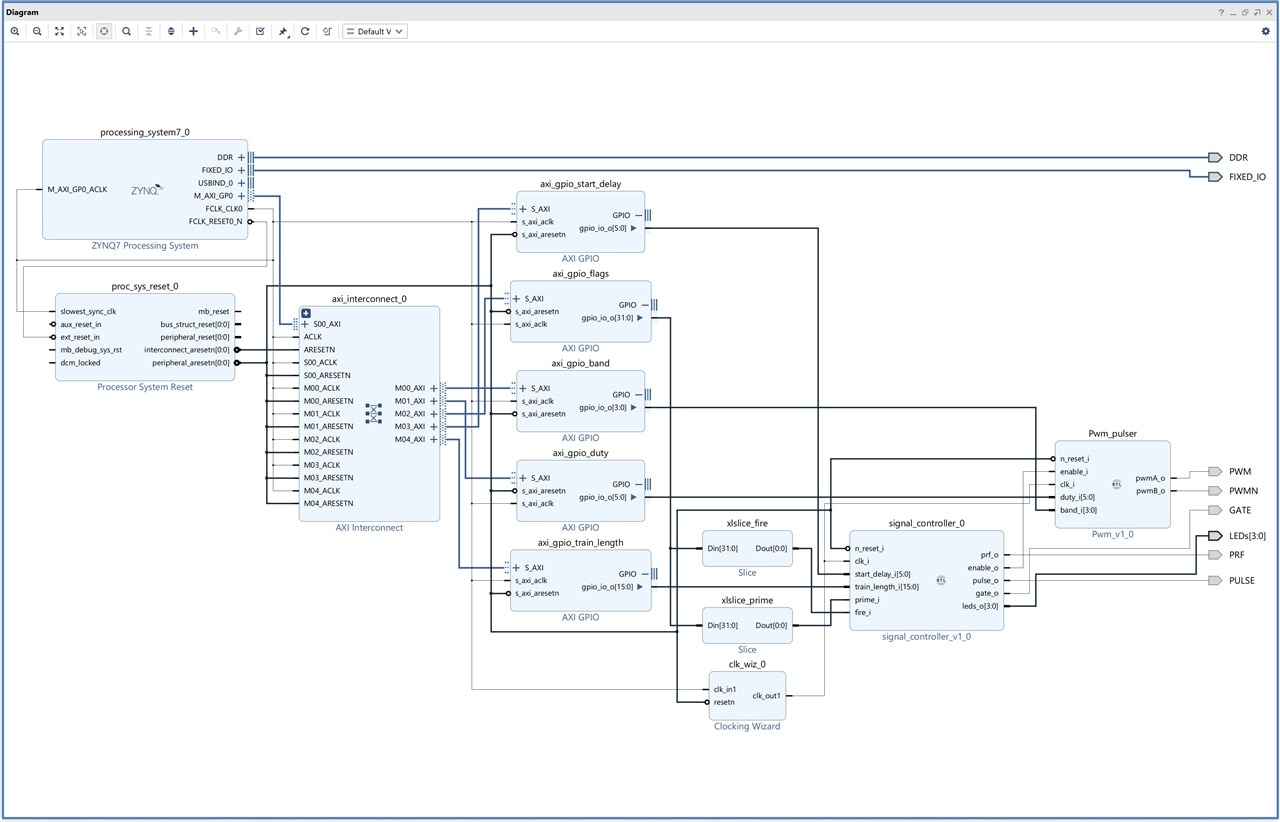Image resolution: width=1280 pixels, height=822 pixels.
Task: Select the Diagram panel title tab
Action: (x=22, y=12)
